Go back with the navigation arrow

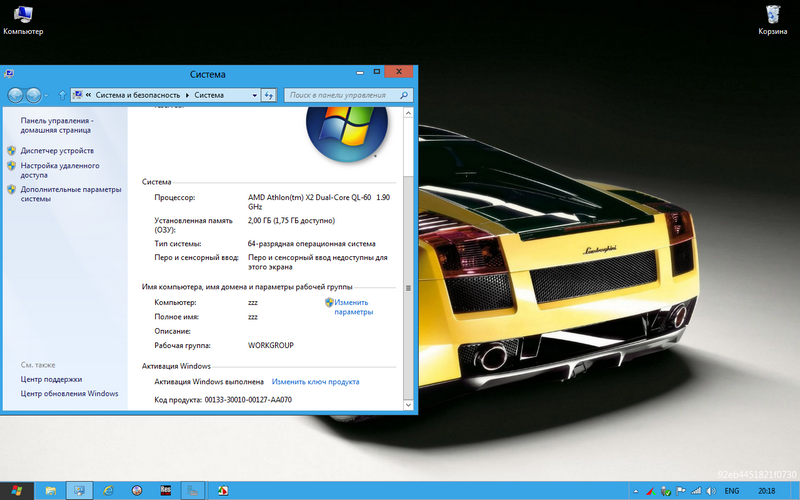click(15, 95)
